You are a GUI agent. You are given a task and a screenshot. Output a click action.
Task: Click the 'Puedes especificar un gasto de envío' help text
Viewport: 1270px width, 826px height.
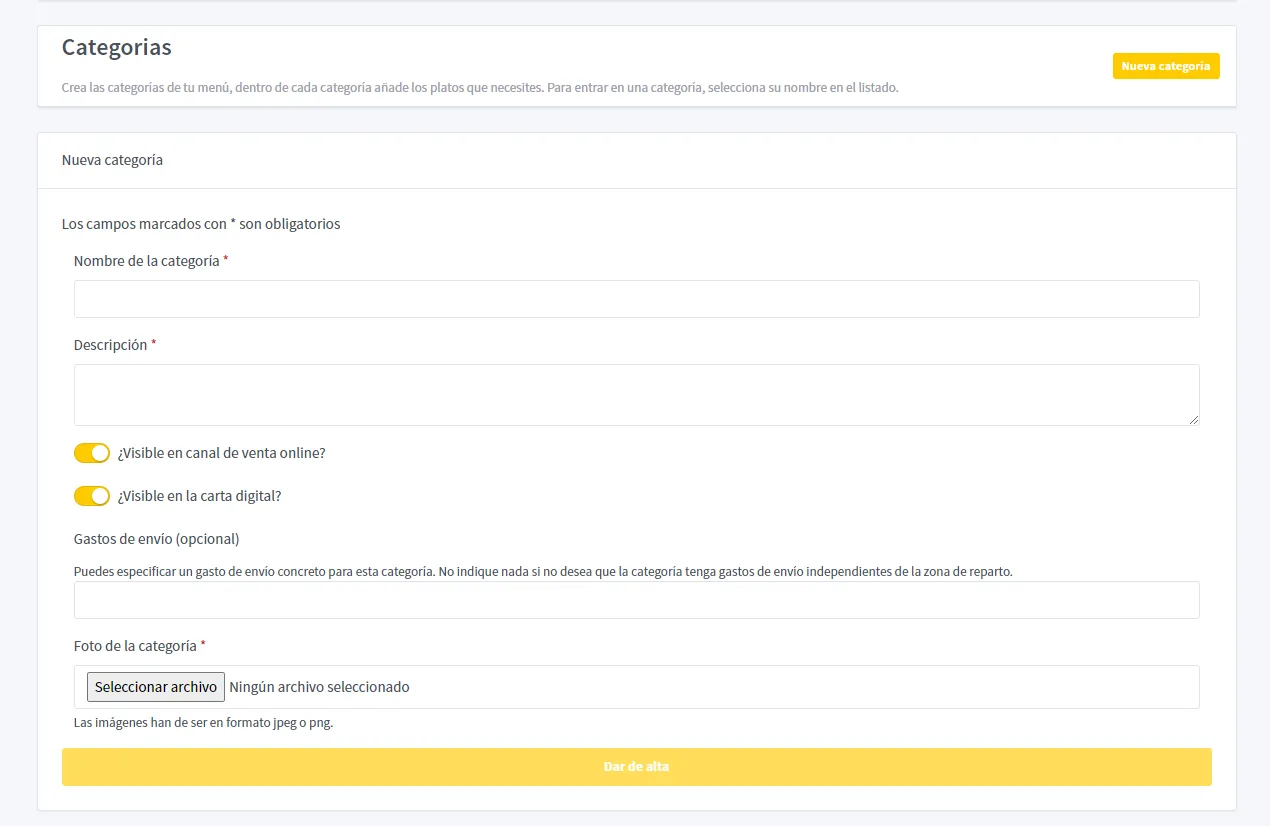click(544, 572)
